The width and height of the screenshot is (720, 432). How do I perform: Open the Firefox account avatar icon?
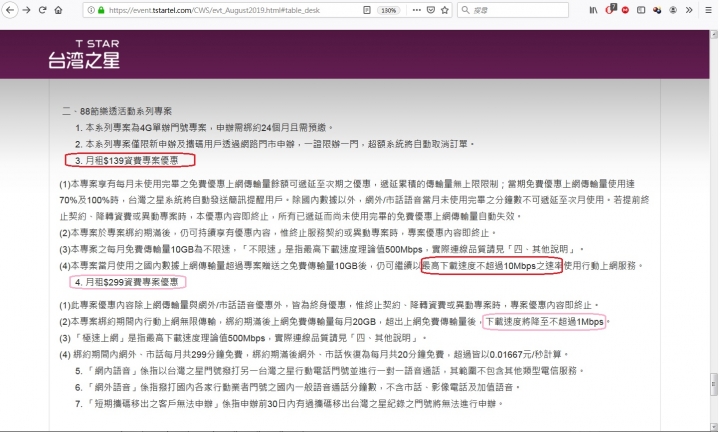[x=673, y=10]
